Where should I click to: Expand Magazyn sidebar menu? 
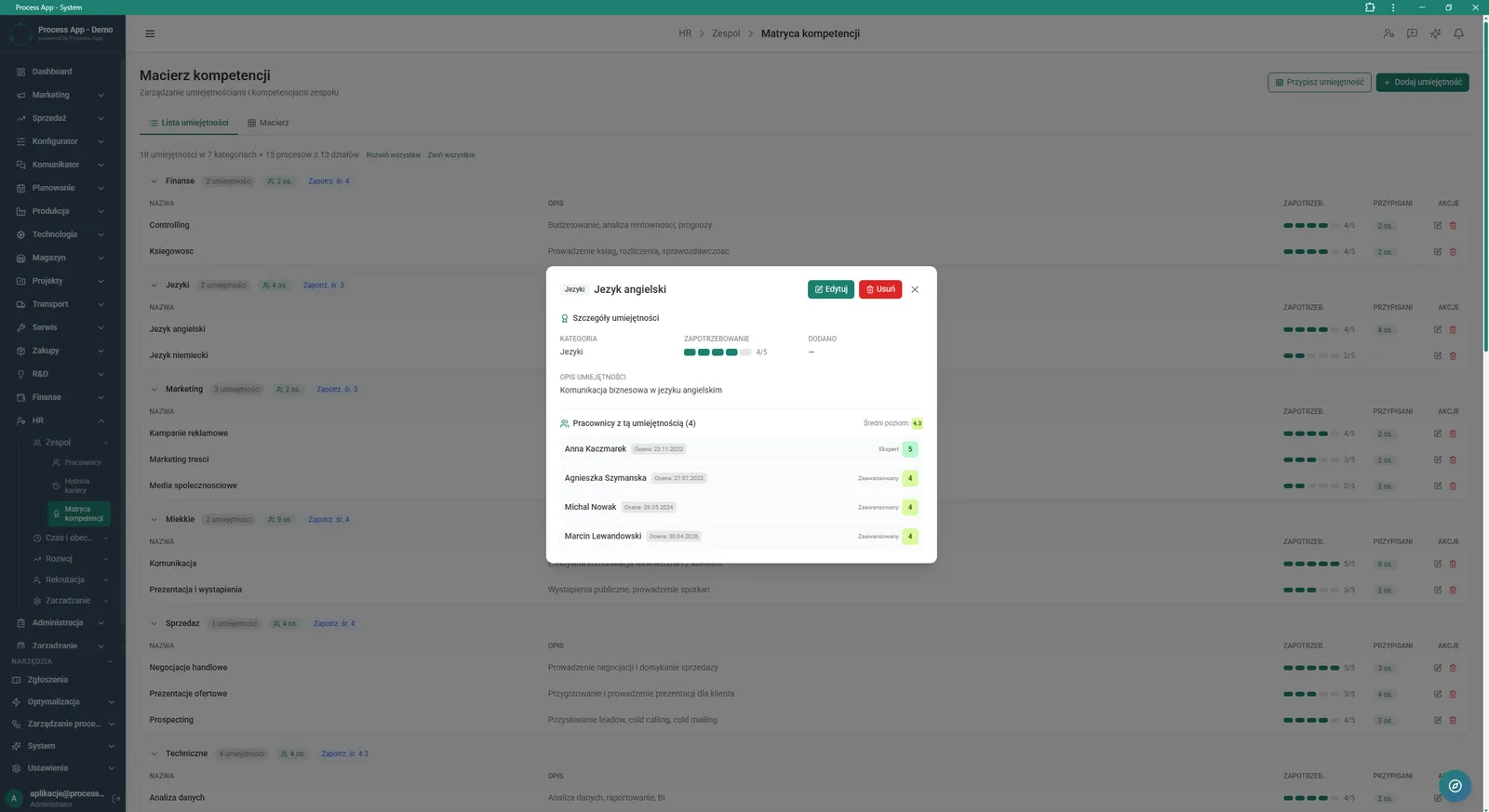61,258
